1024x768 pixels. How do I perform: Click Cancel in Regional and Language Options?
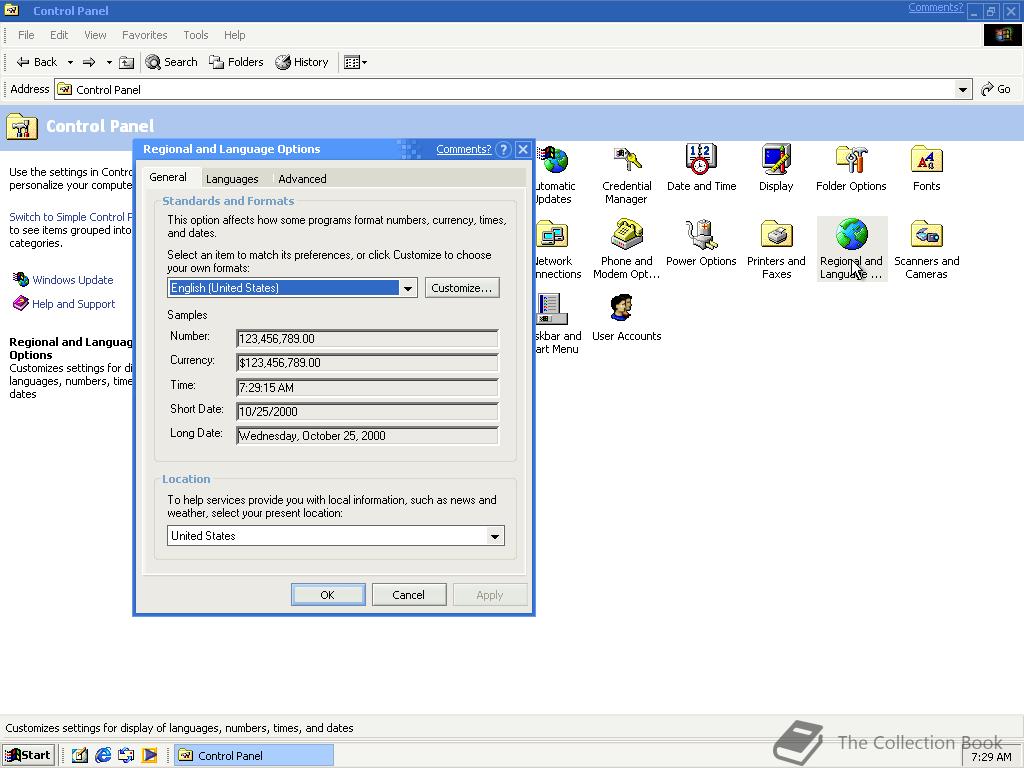pyautogui.click(x=409, y=595)
